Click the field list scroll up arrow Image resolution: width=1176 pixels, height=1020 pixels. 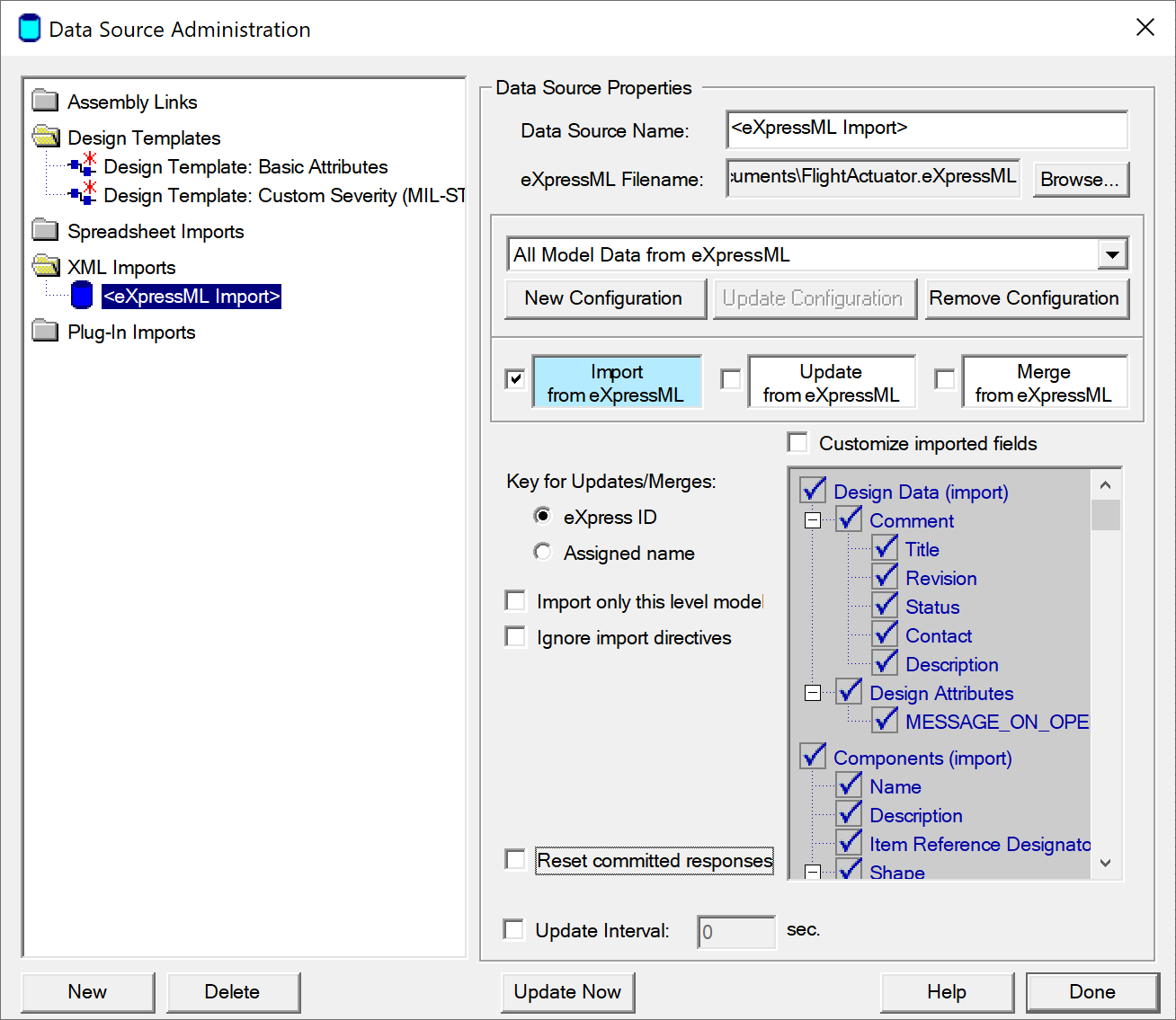1106,485
